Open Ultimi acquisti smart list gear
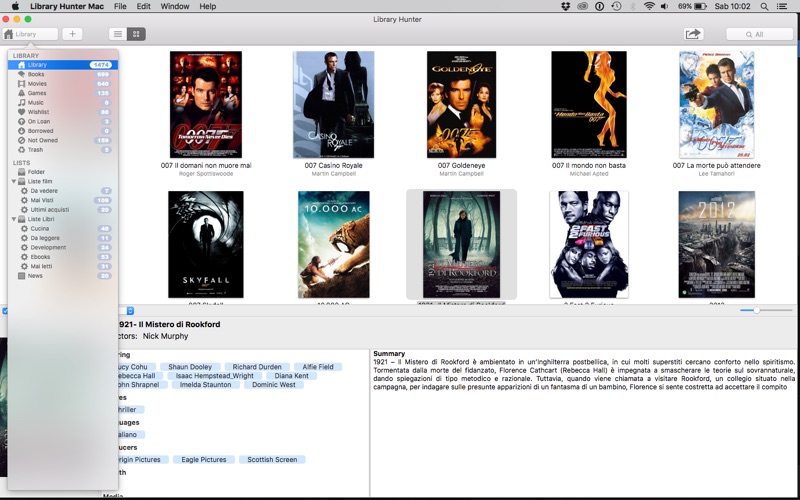The width and height of the screenshot is (800, 500). pos(24,210)
